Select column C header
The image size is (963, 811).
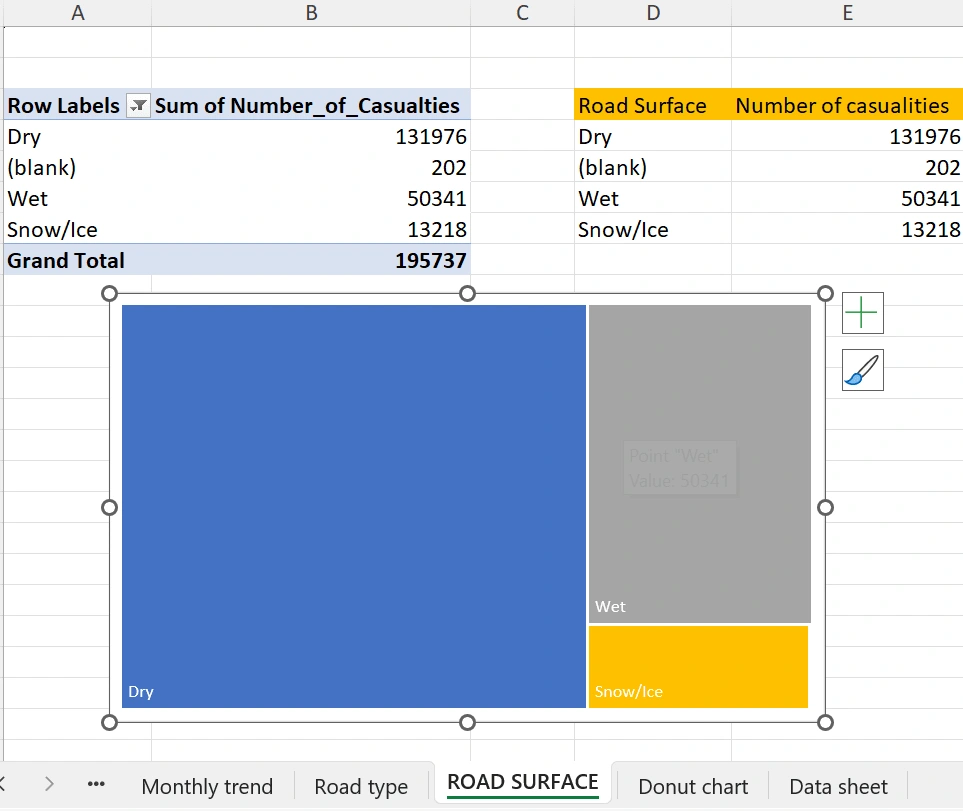(522, 13)
